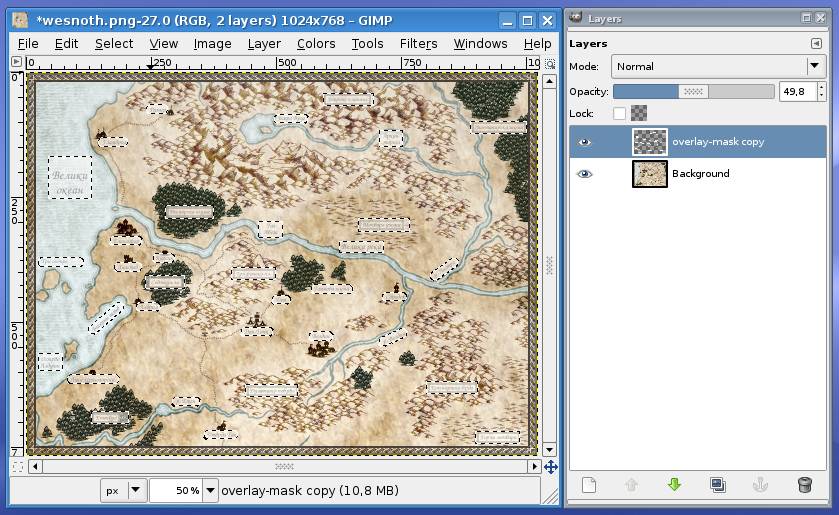Image resolution: width=839 pixels, height=515 pixels.
Task: Hide the Background layer
Action: pos(584,173)
